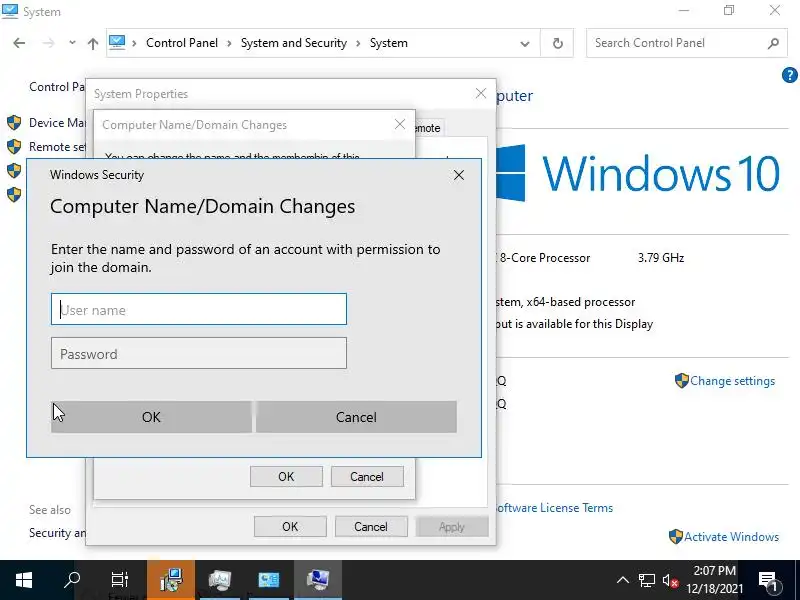Go up one level to System and Security
800x600 pixels.
pyautogui.click(x=93, y=43)
